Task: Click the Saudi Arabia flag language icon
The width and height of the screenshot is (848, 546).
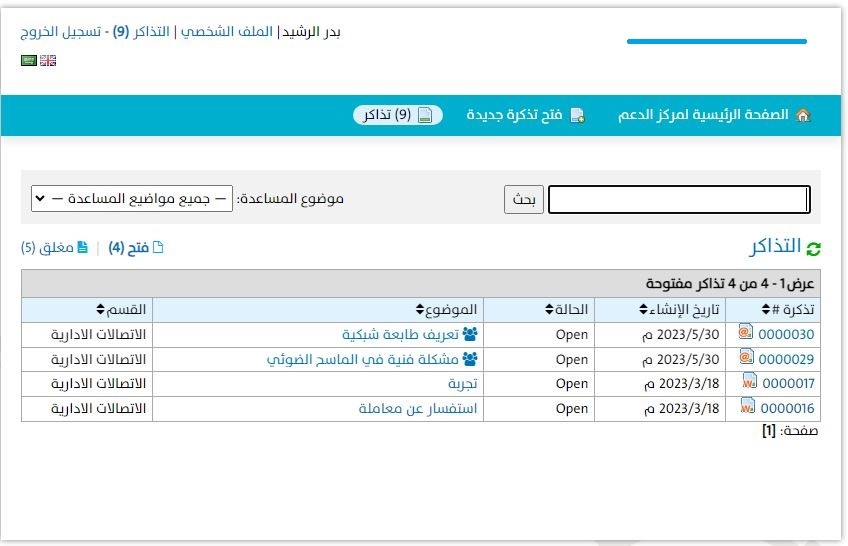Action: (x=29, y=61)
